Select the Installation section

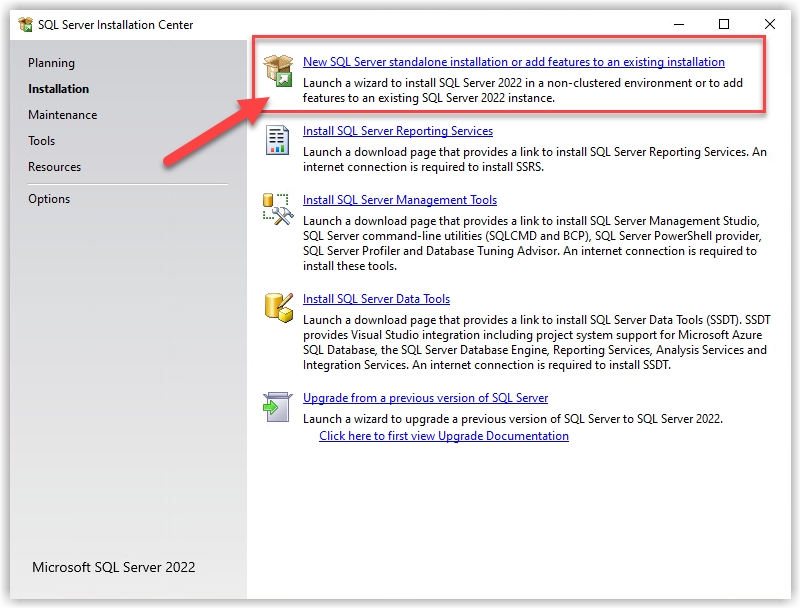tap(58, 89)
